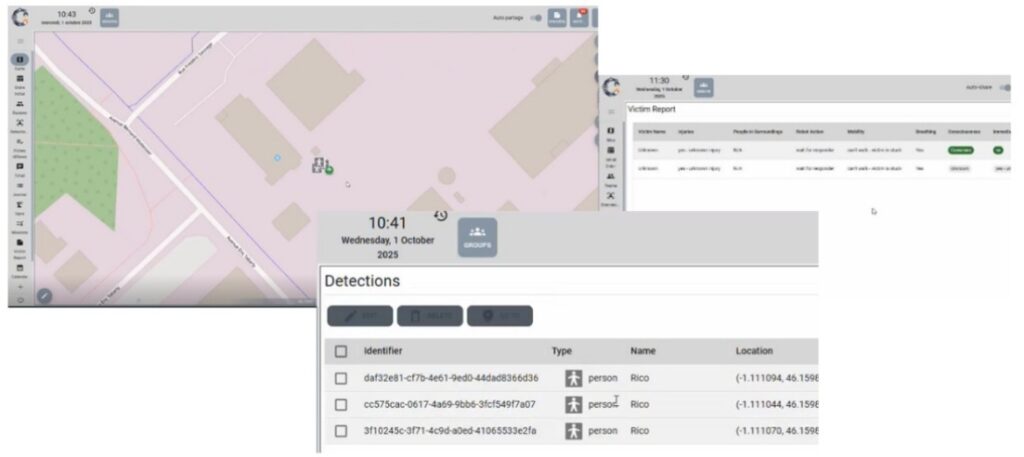Check the box for detection daf32e81
Viewport: 1024px width, 457px height.
pos(341,378)
